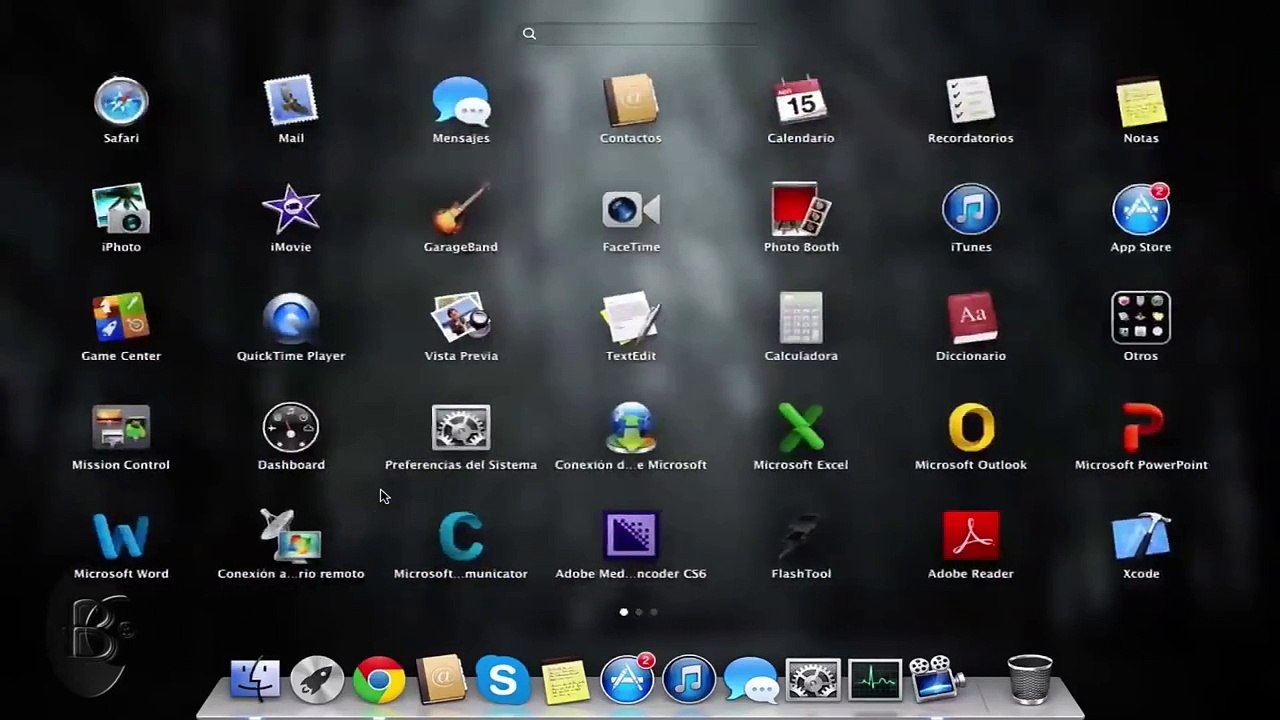Viewport: 1280px width, 720px height.
Task: Open Contactos in the Launchpad grid
Action: coord(631,102)
